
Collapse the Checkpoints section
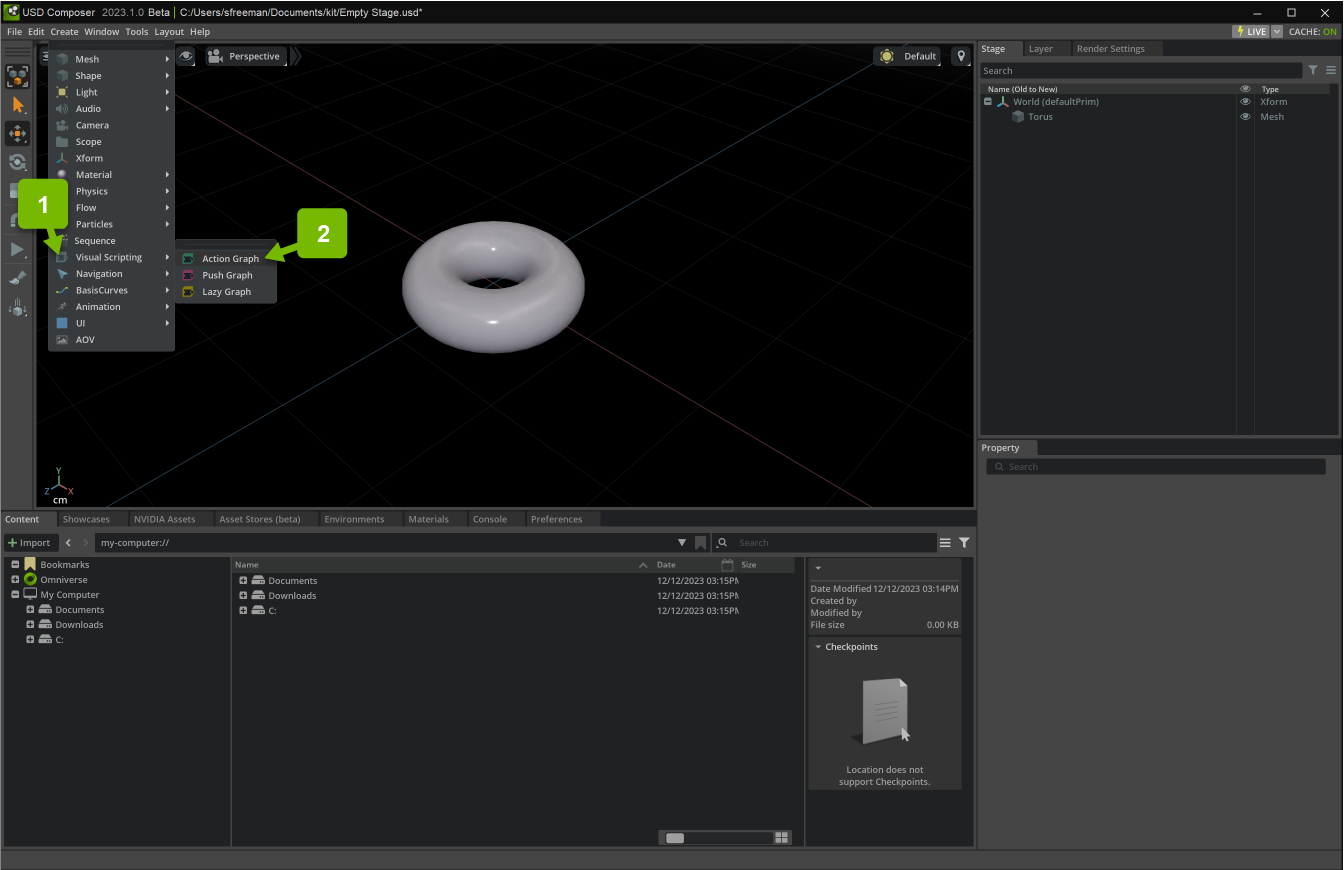pos(818,647)
